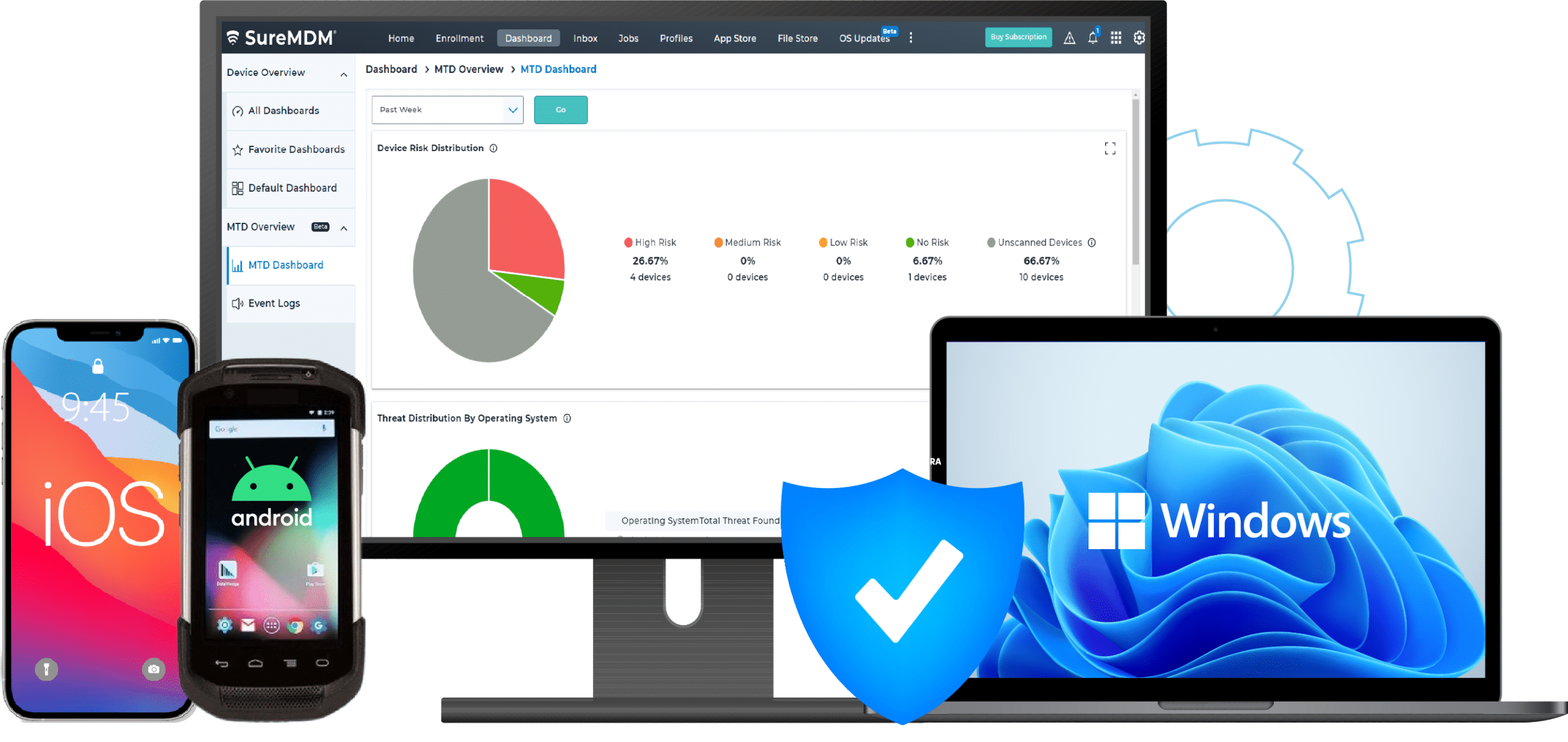Open Favorite Dashboards
The width and height of the screenshot is (1568, 742).
coord(290,149)
